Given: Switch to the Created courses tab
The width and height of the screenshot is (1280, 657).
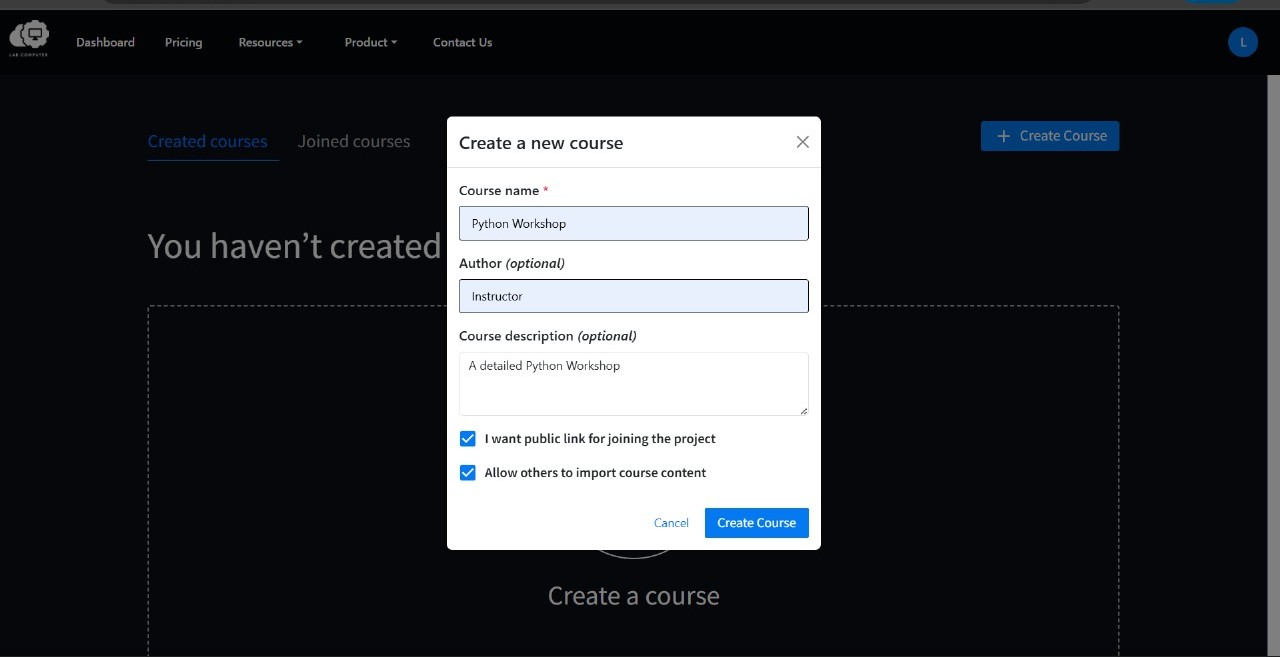Looking at the screenshot, I should click(208, 142).
